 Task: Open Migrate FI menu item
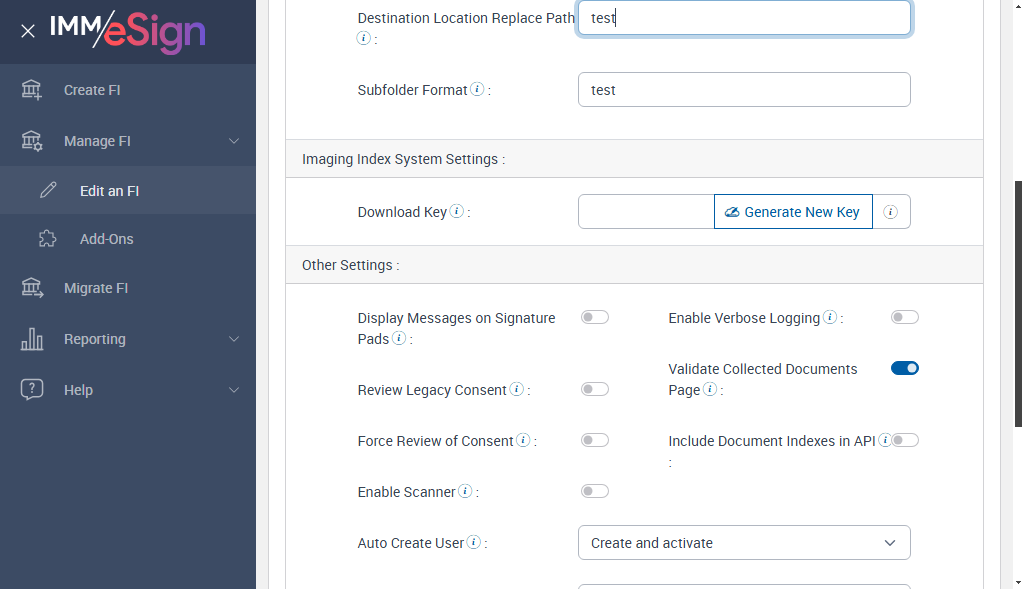click(128, 287)
